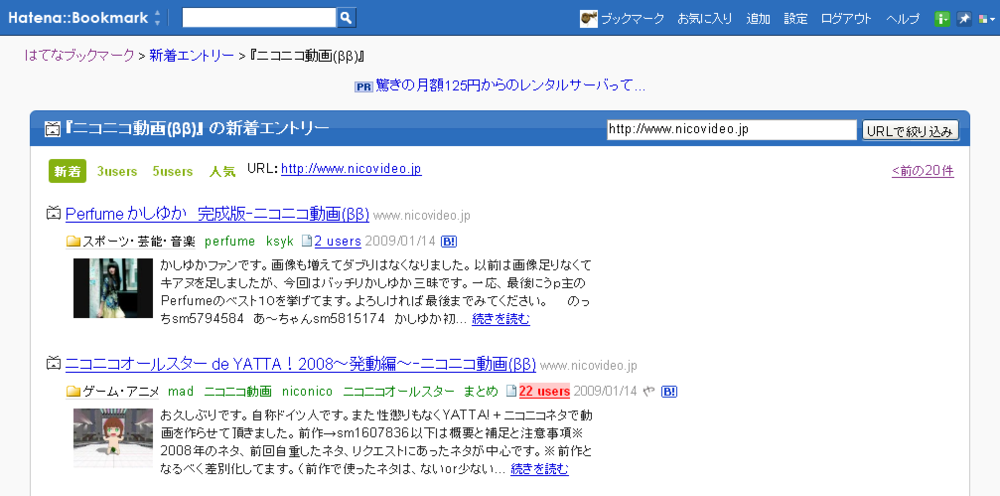
Task: Click the pin icon in header
Action: (x=964, y=19)
